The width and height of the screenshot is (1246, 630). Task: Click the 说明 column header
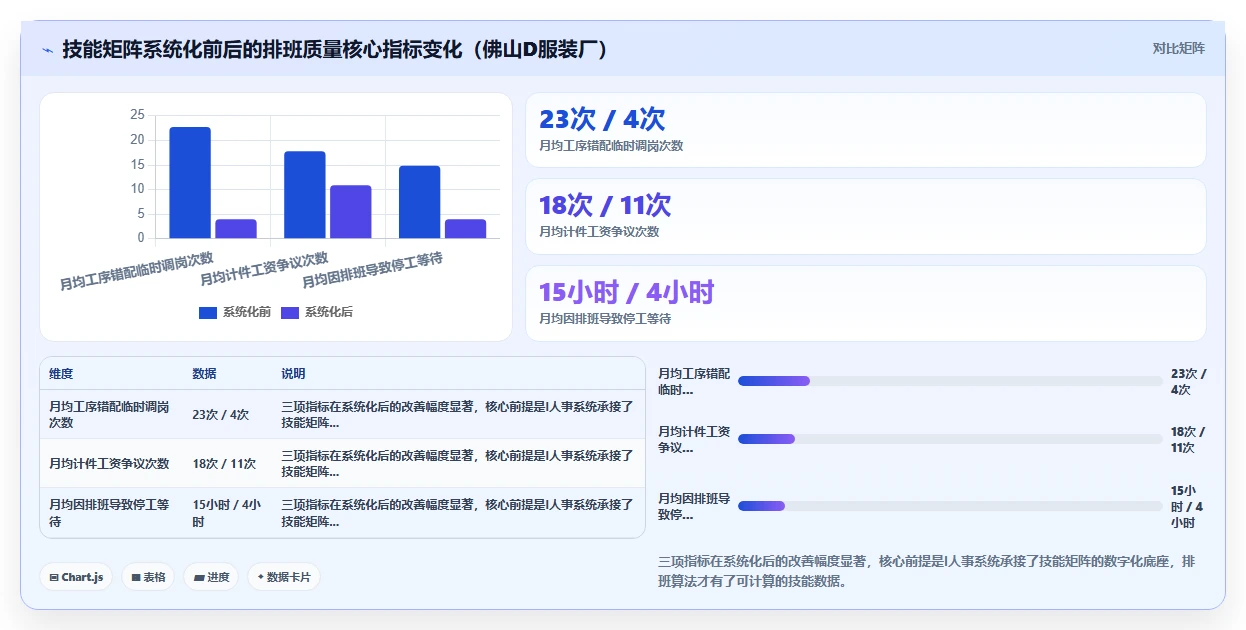coord(293,374)
